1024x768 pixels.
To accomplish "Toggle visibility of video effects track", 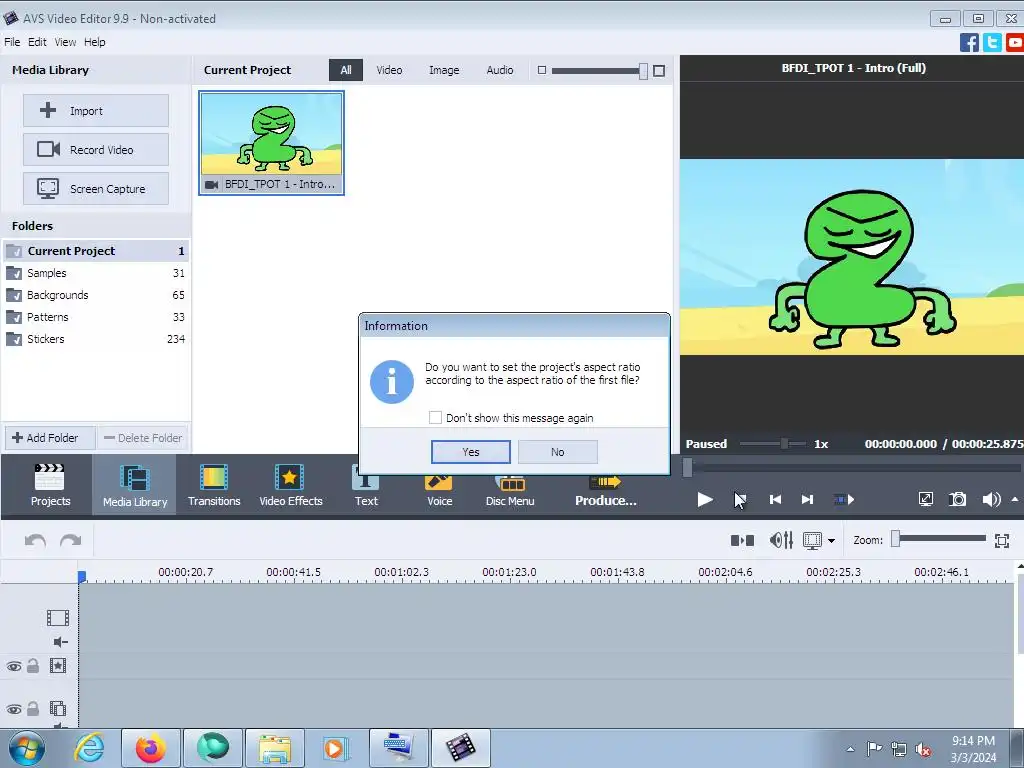I will pos(14,667).
